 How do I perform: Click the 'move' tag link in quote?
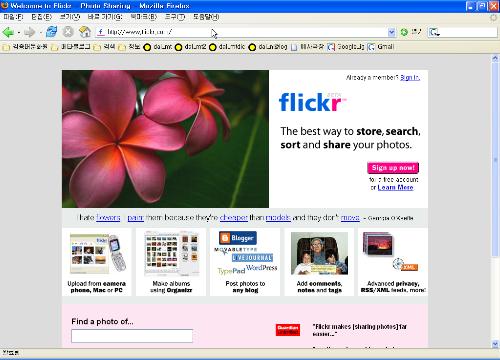coord(350,218)
